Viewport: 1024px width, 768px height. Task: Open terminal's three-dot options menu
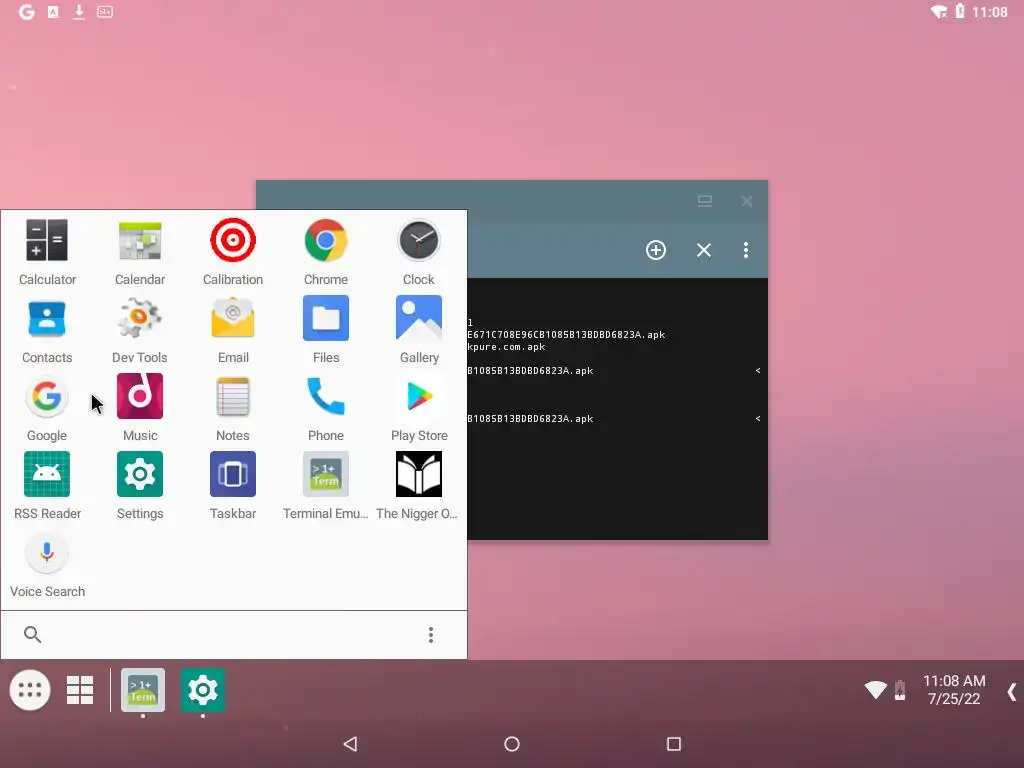click(746, 250)
